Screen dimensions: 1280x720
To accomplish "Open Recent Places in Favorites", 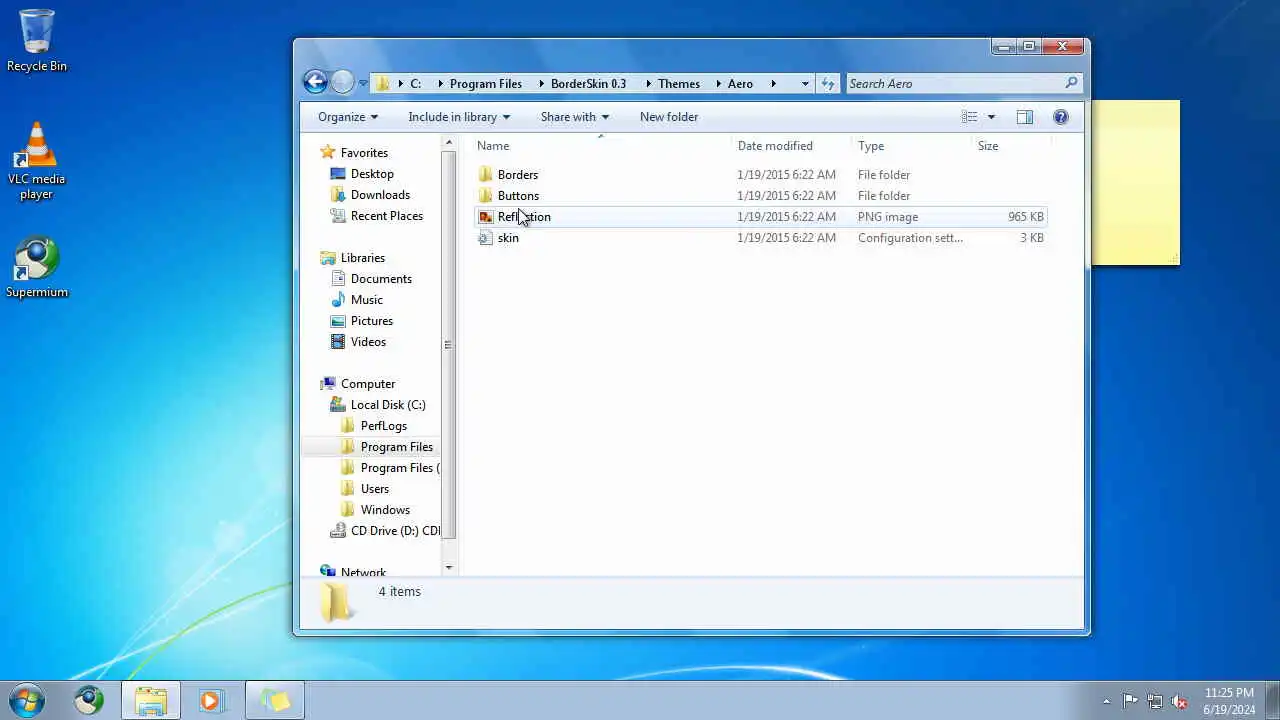I will tap(387, 216).
